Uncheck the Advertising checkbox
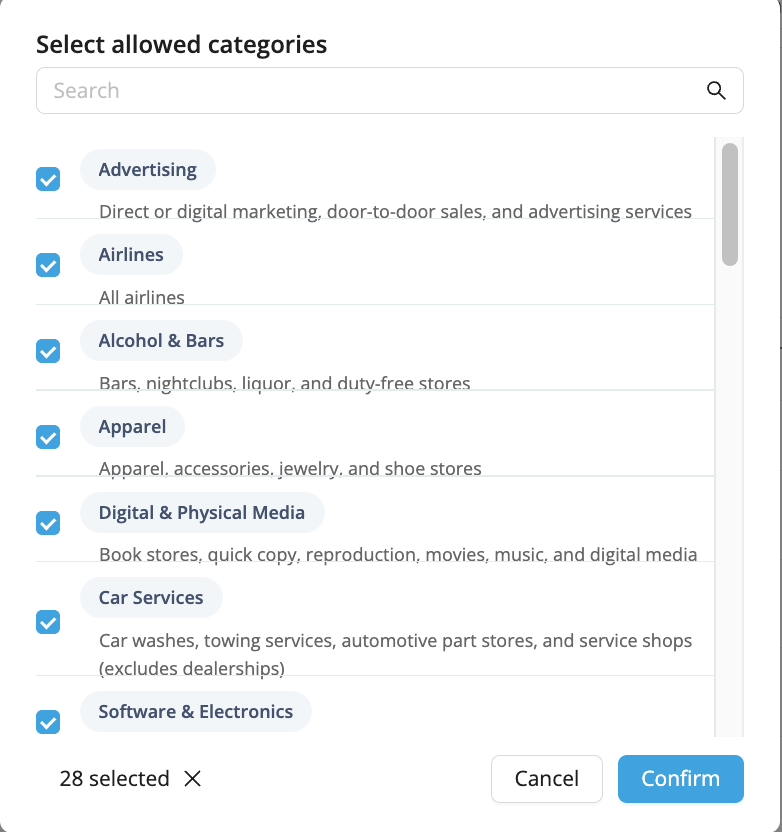The height and width of the screenshot is (832, 782). click(x=48, y=179)
